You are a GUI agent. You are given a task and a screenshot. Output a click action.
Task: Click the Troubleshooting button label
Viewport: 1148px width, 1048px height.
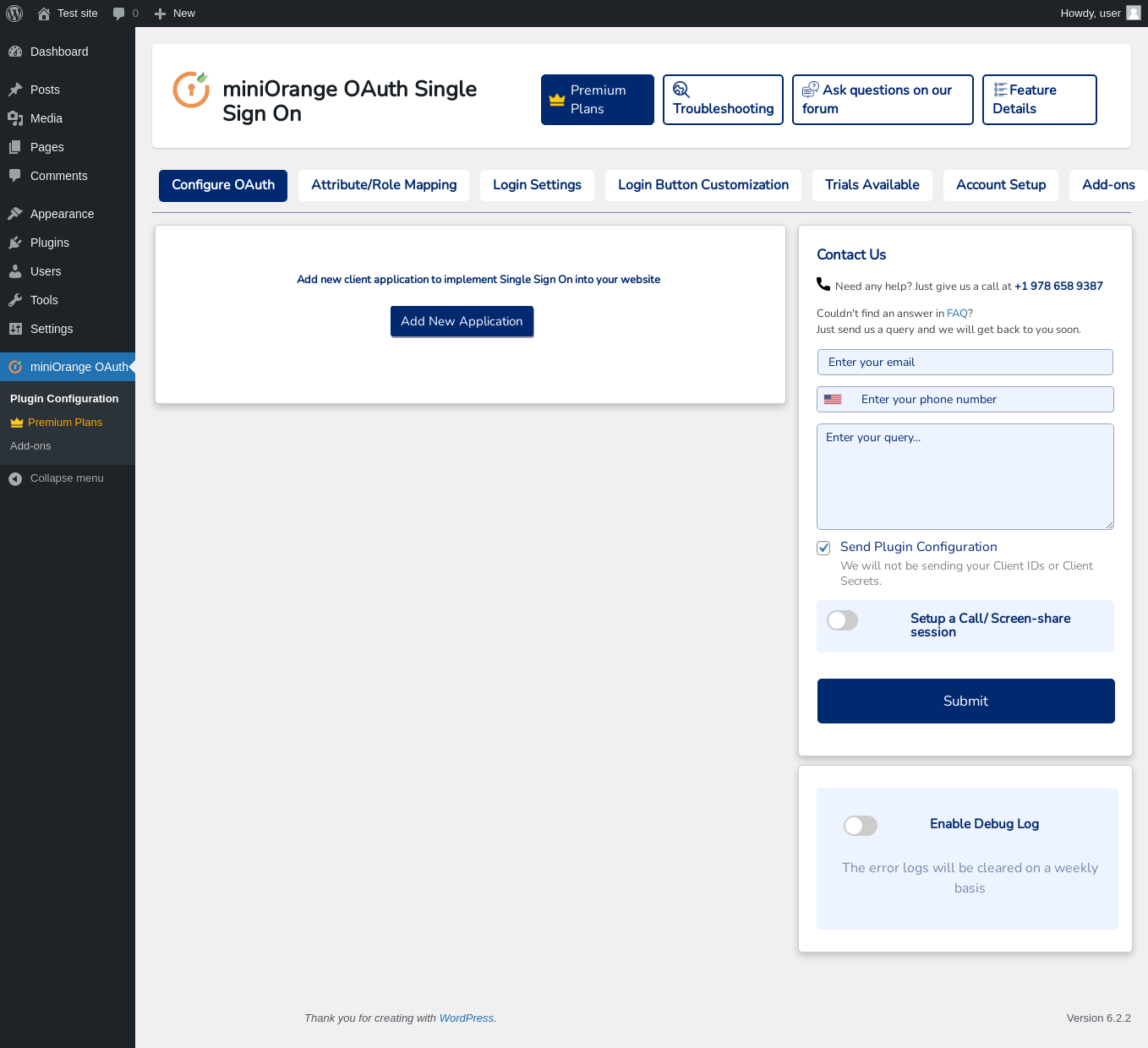tap(724, 109)
